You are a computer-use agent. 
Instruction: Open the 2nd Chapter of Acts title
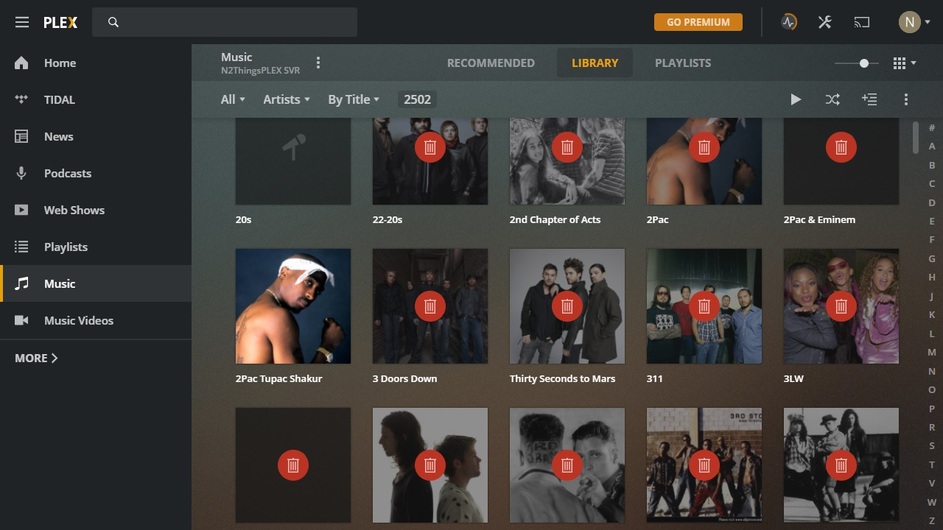555,220
